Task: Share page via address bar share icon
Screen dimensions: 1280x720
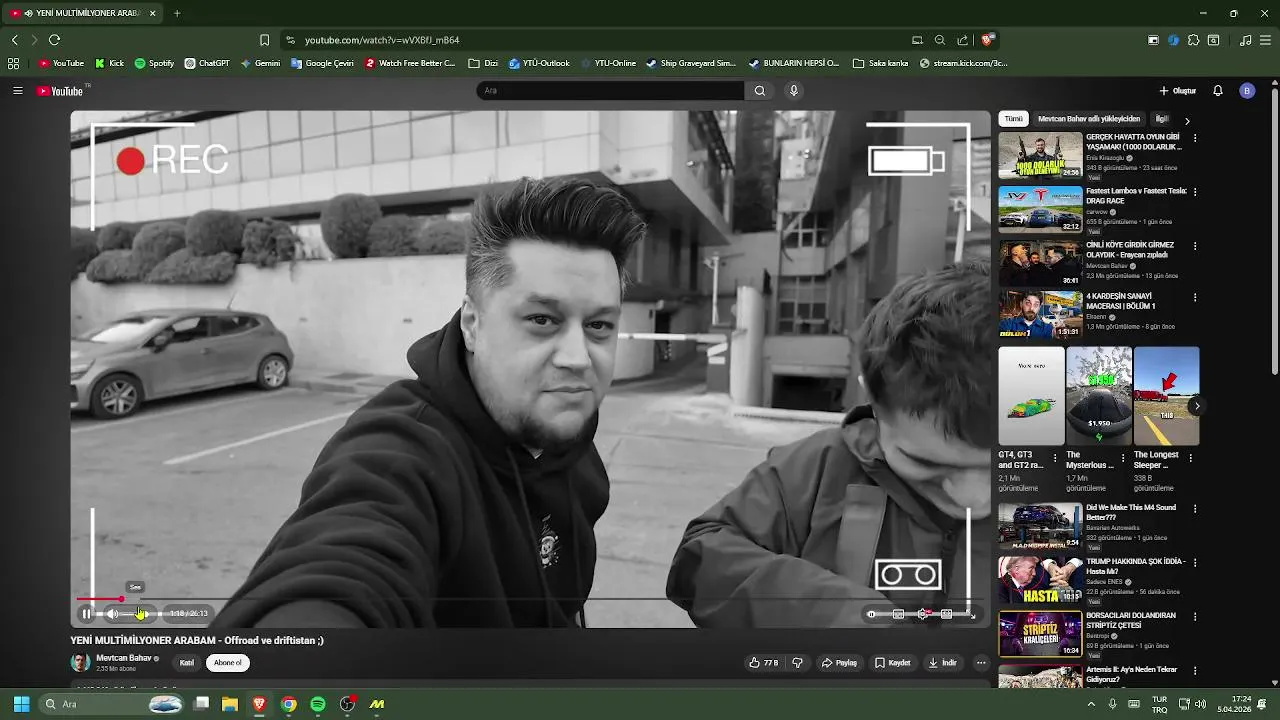Action: [962, 40]
